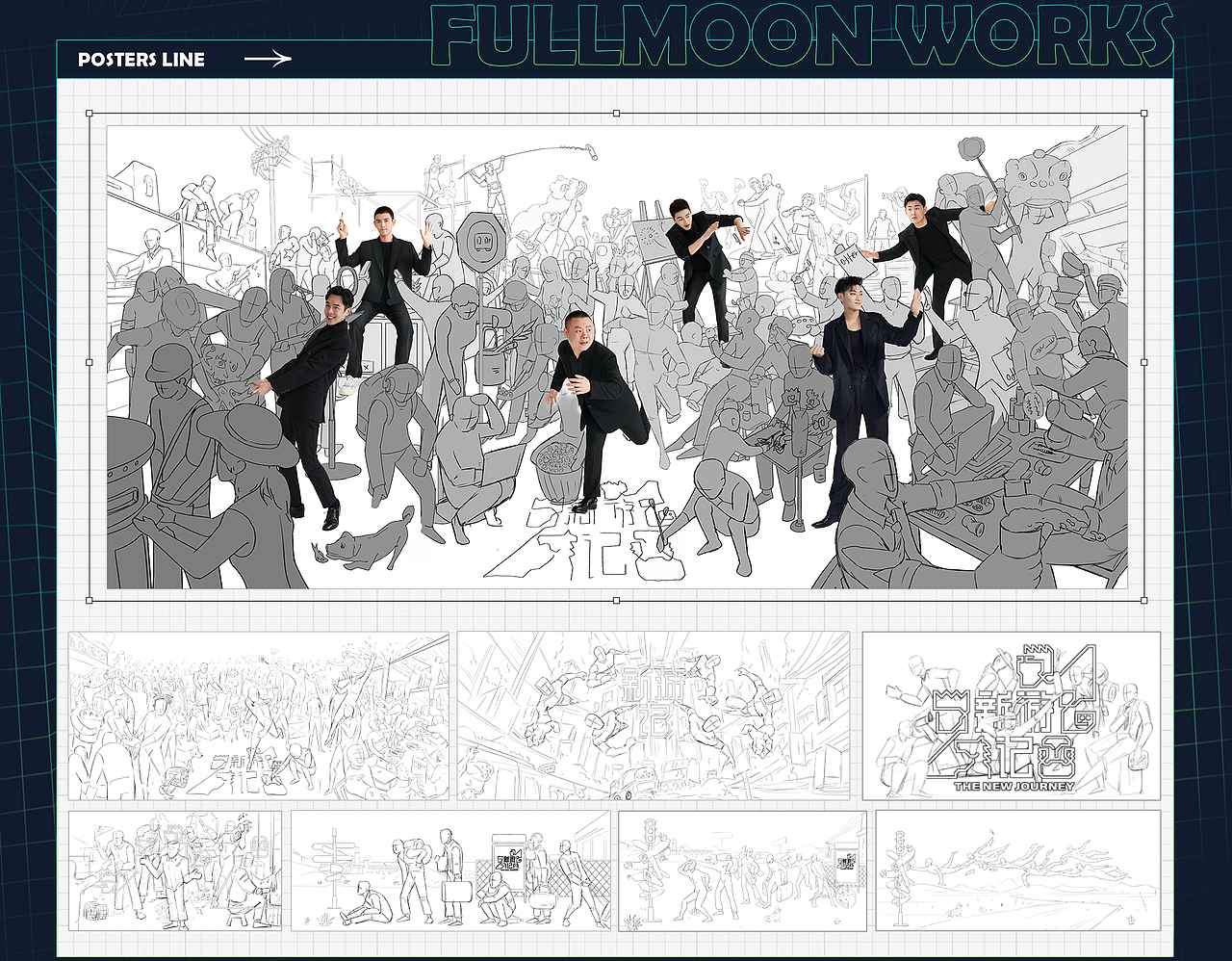Open the sketch of travelers with luggage
The height and width of the screenshot is (961, 1232).
click(x=450, y=870)
